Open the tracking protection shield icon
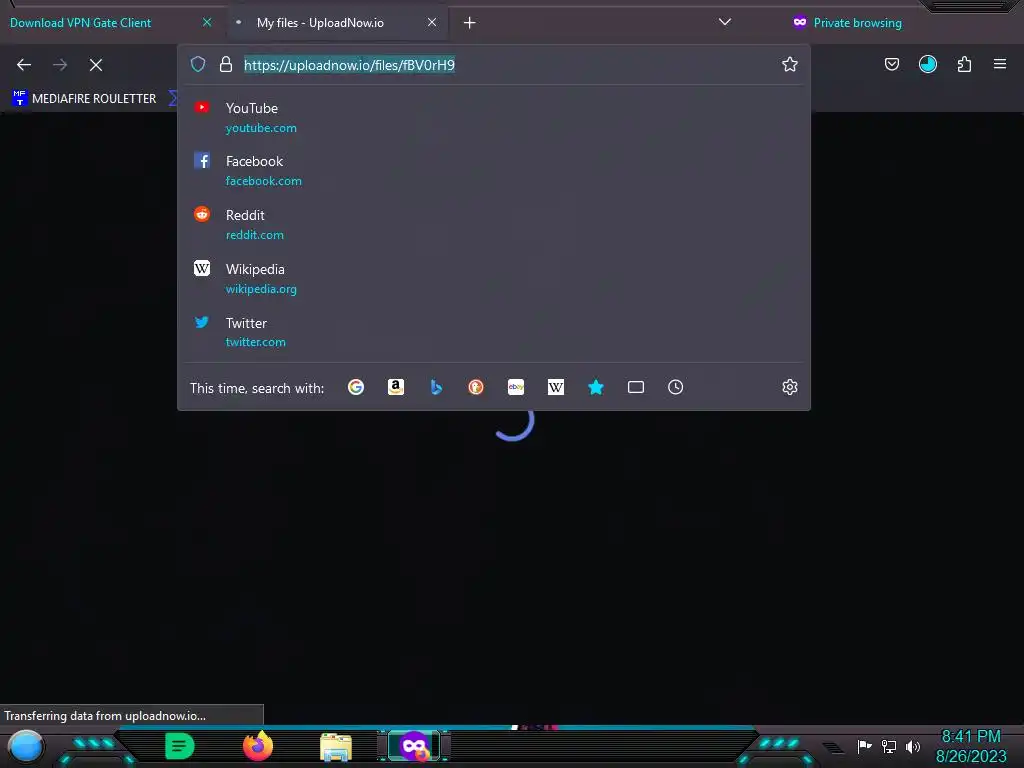1024x768 pixels. (x=198, y=64)
